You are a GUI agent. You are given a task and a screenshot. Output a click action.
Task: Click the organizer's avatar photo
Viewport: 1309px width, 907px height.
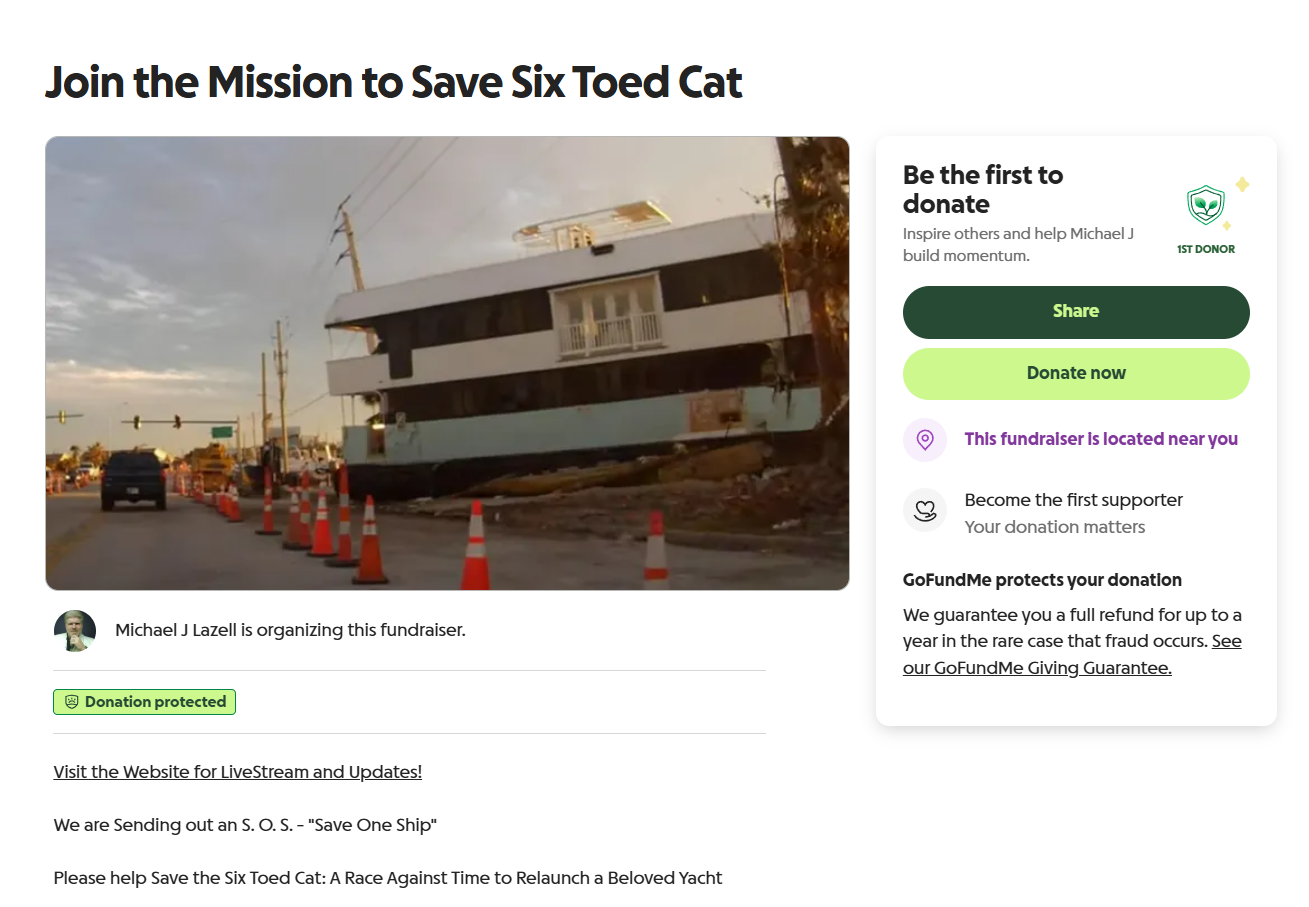pos(75,631)
